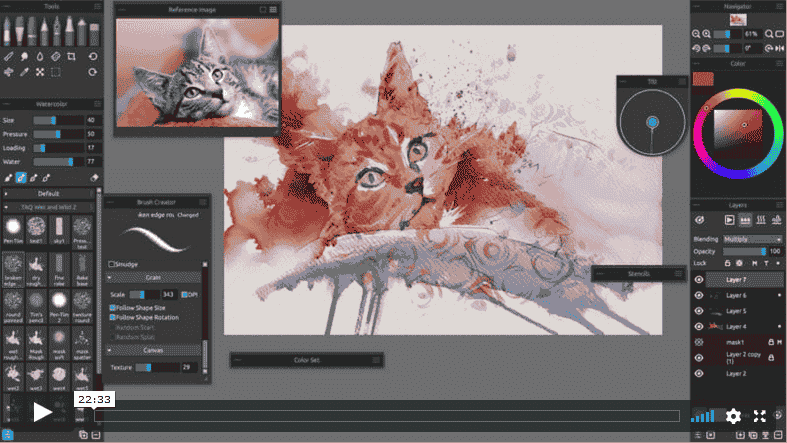
Task: Expand the Default brush group
Action: click(x=6, y=194)
